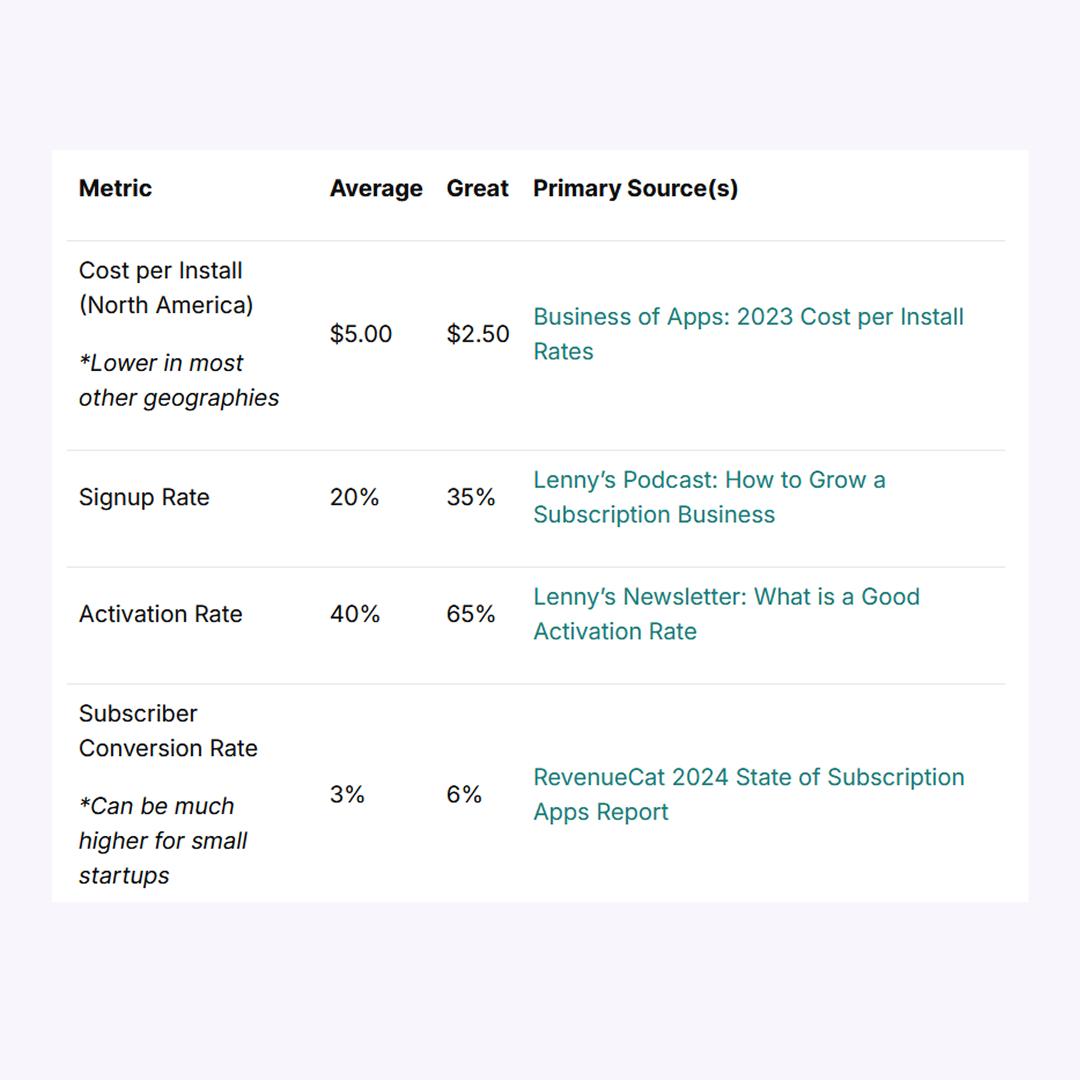Select the Subscriber Conversion Rate cell
The image size is (1080, 1080).
tap(168, 731)
